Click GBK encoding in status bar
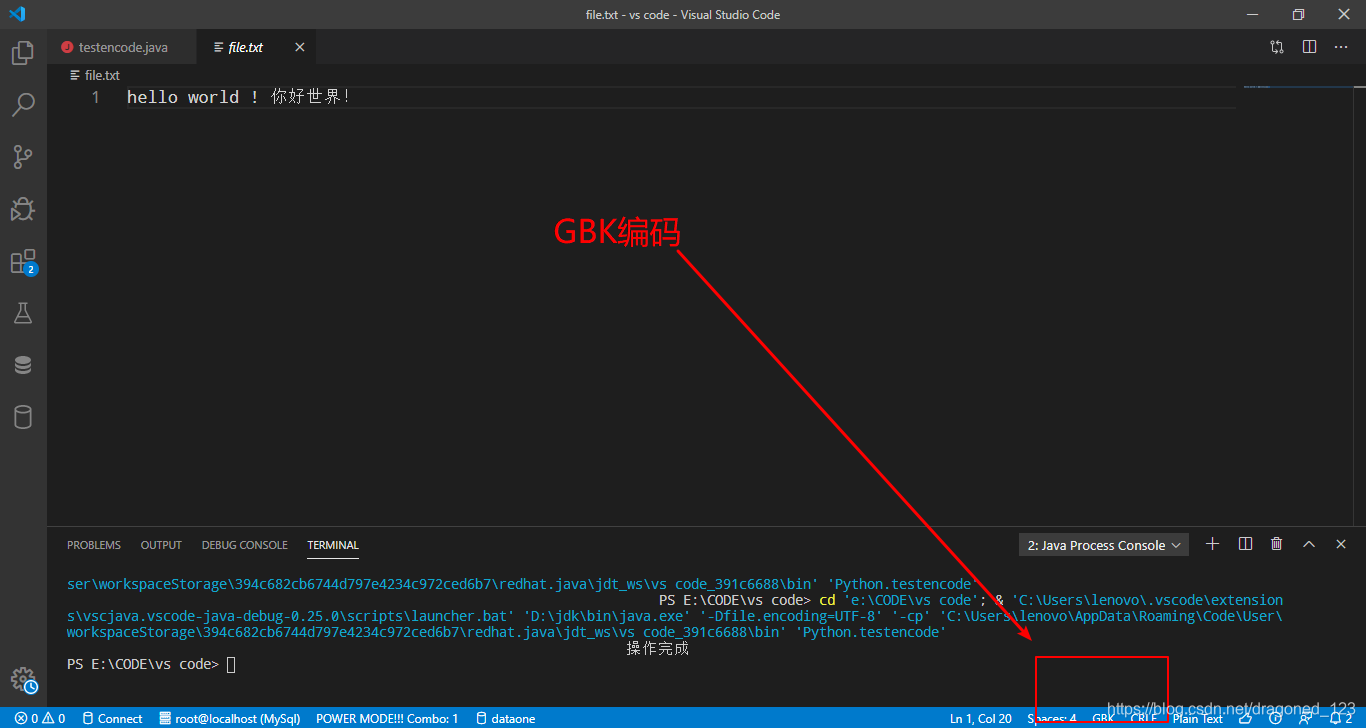 1103,718
